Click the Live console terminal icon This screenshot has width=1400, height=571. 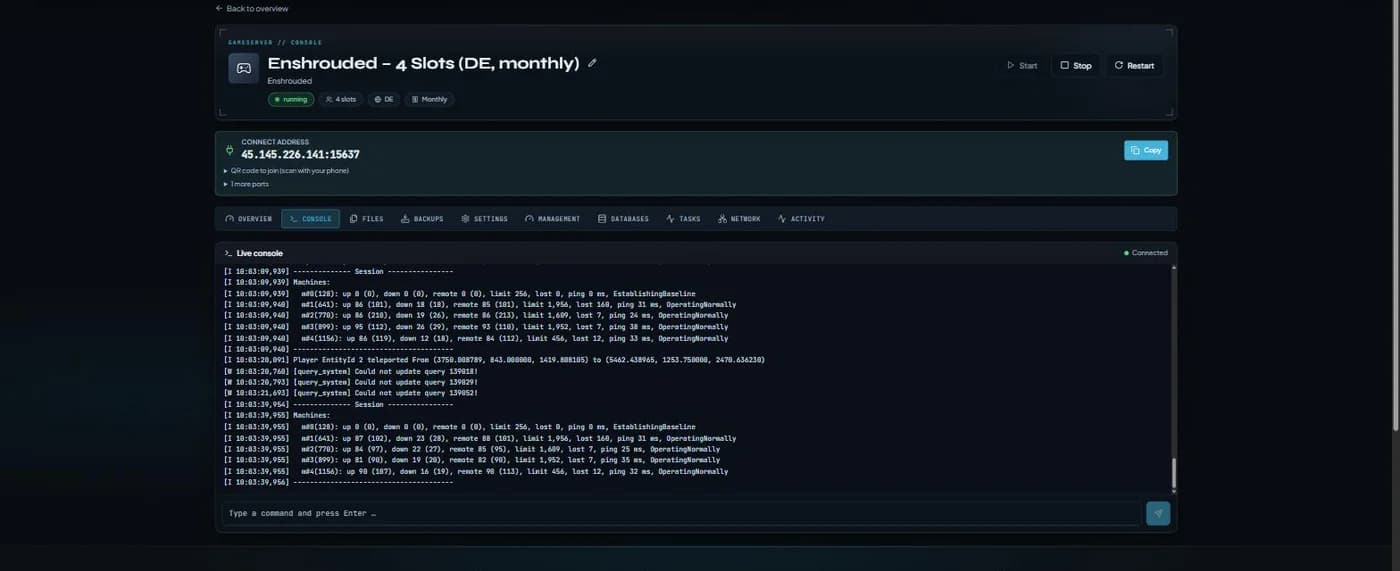[x=228, y=253]
